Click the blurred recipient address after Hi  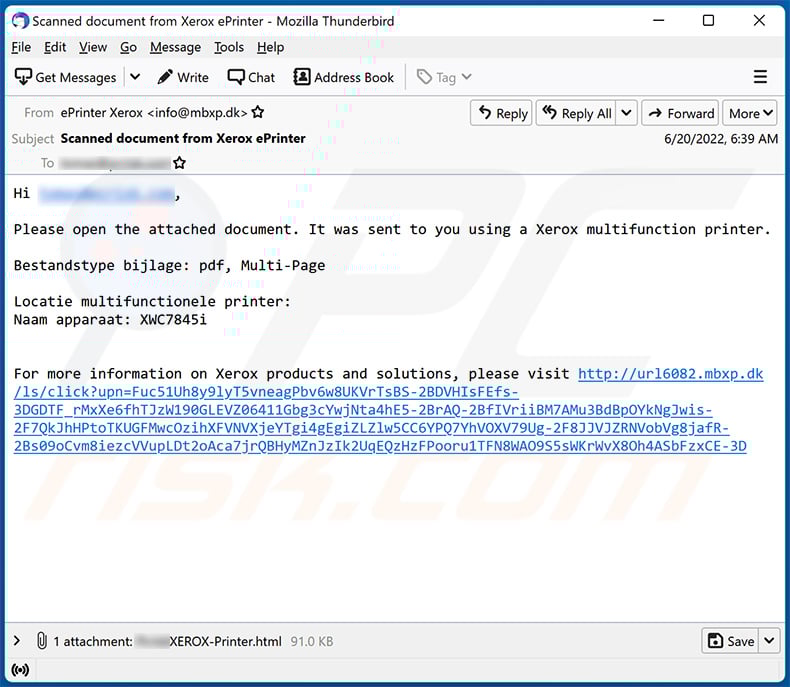(107, 194)
